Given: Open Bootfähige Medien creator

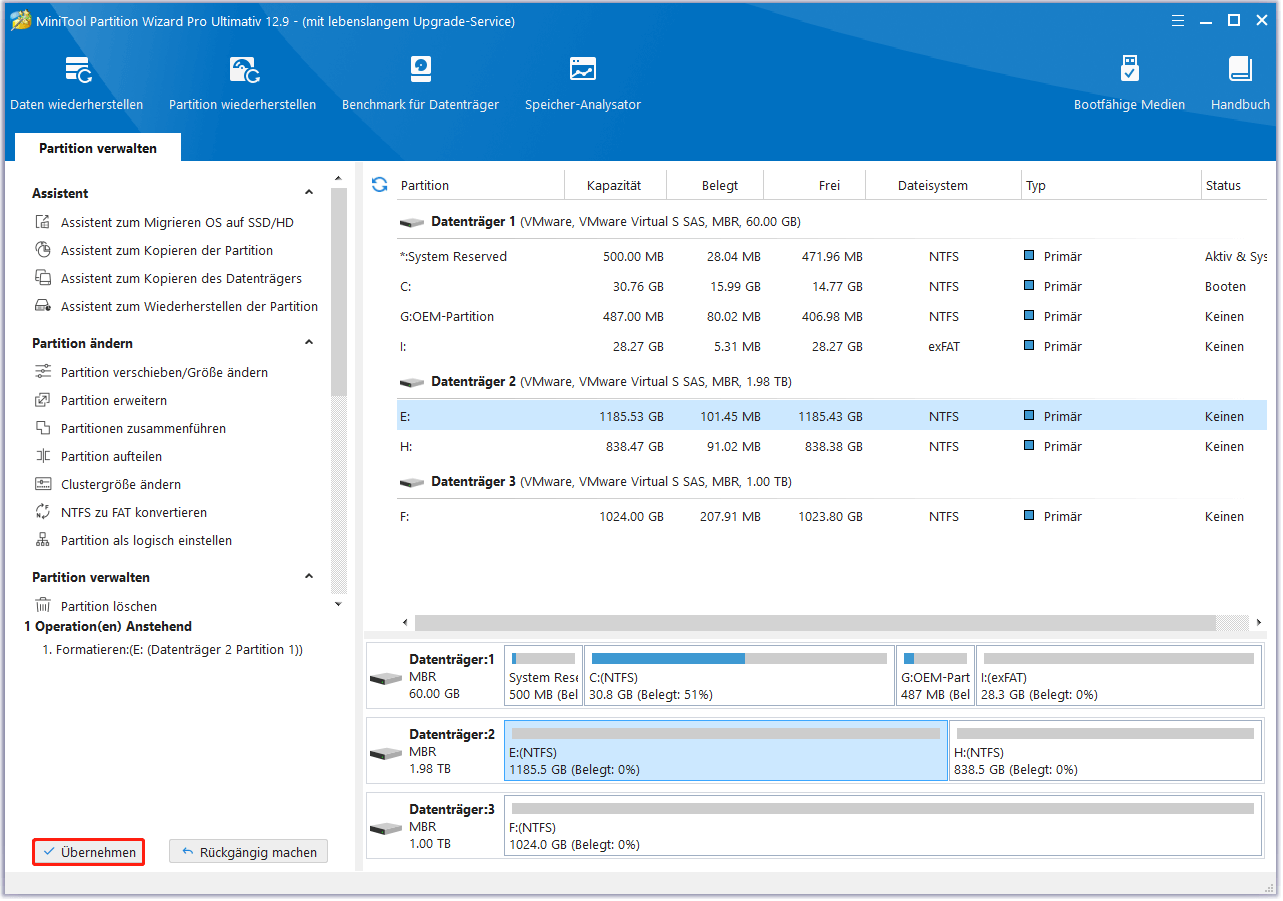Looking at the screenshot, I should (x=1129, y=83).
